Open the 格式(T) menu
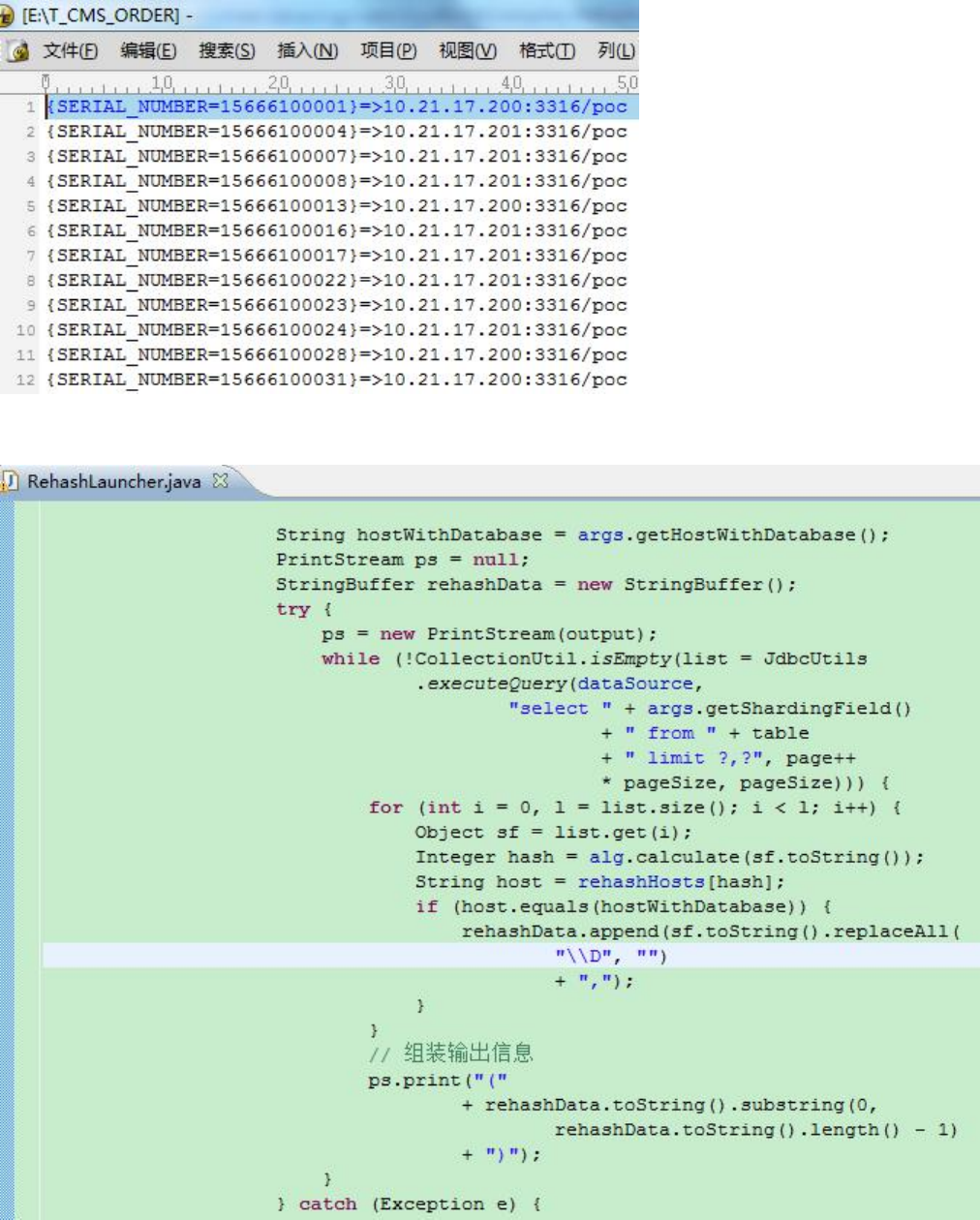Viewport: 980px width, 1220px height. pos(547,51)
